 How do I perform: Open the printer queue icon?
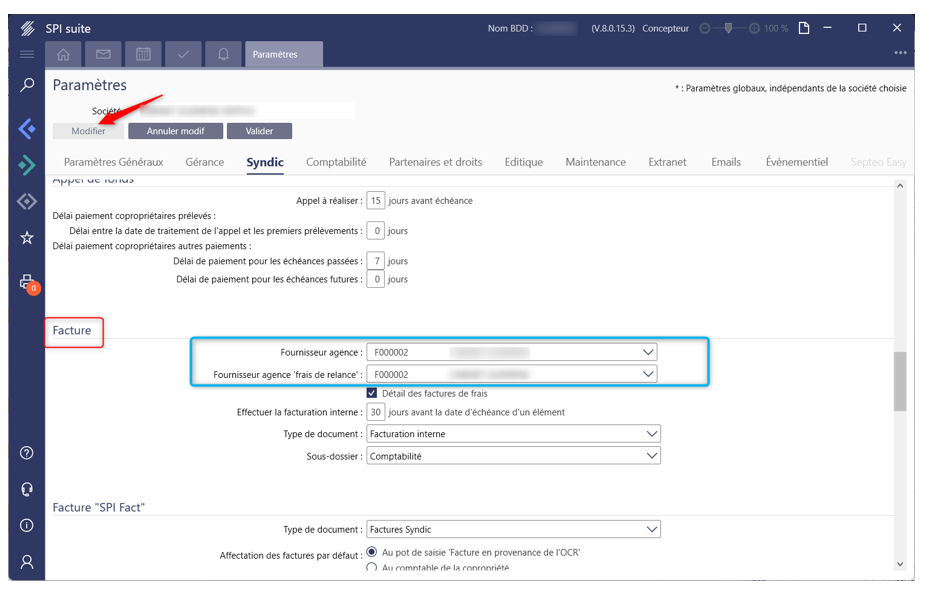pos(27,283)
